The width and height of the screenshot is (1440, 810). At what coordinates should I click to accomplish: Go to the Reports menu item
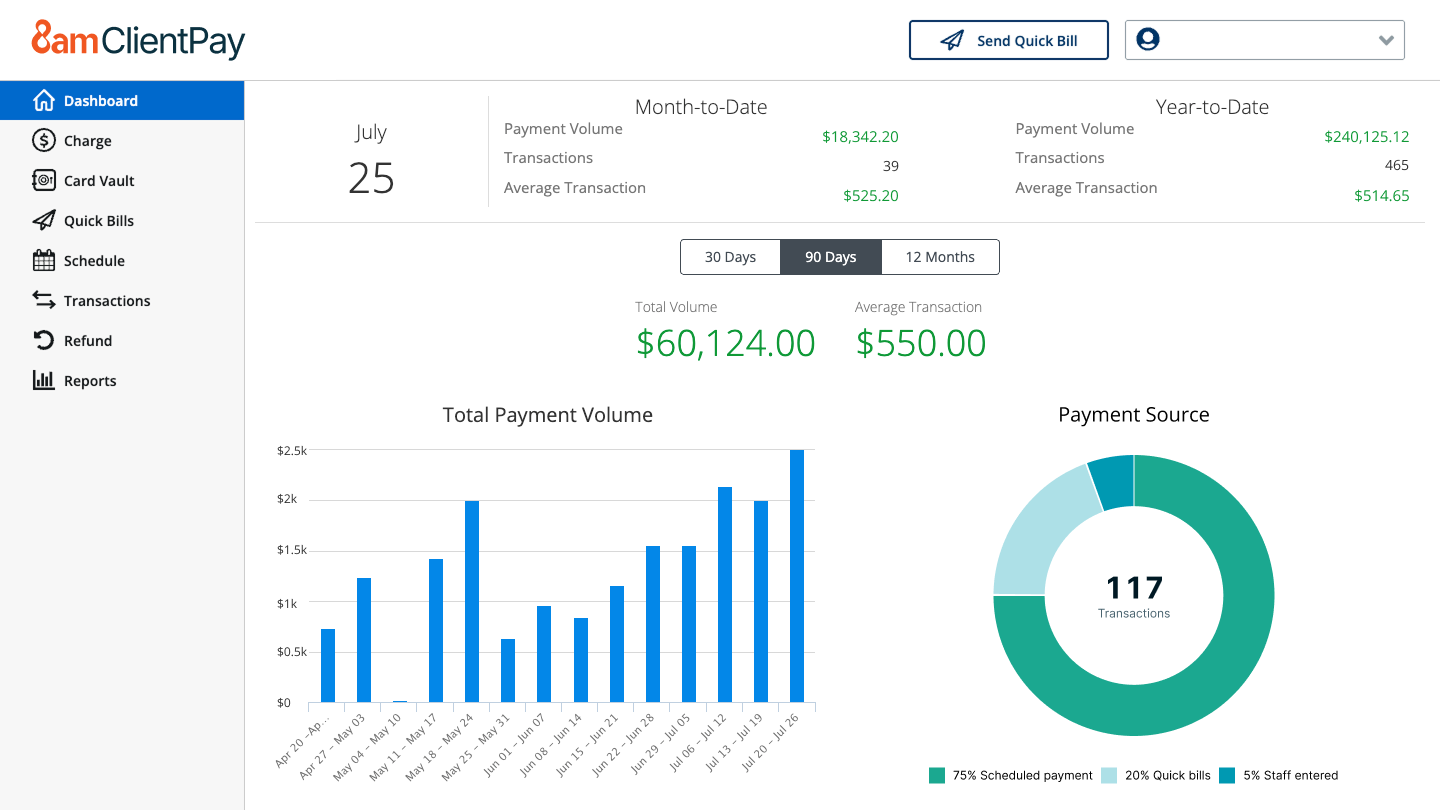pos(90,380)
